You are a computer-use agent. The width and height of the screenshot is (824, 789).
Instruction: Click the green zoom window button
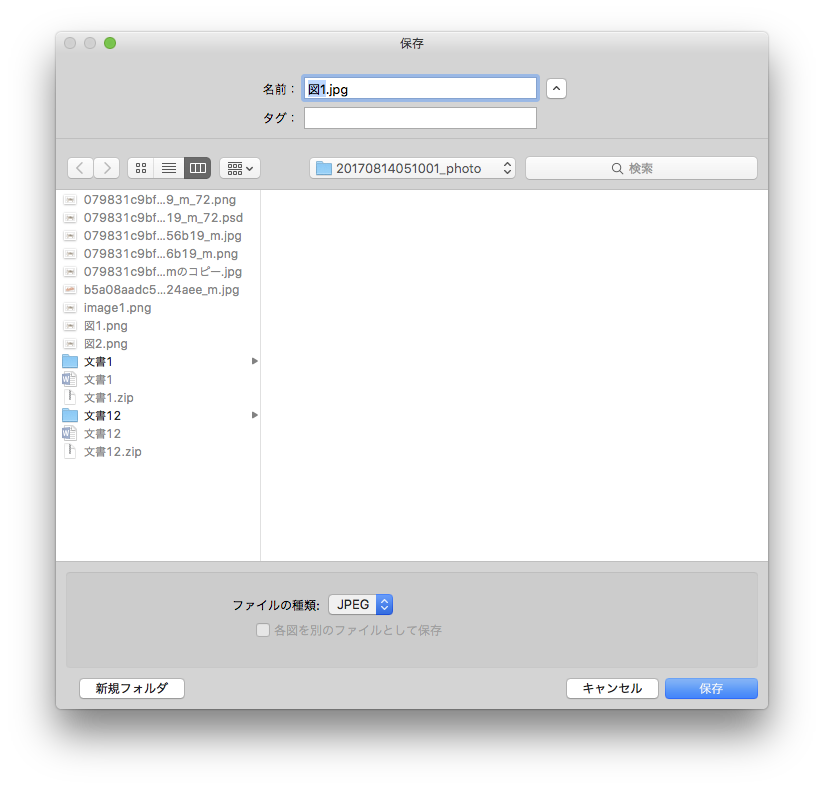click(x=110, y=43)
